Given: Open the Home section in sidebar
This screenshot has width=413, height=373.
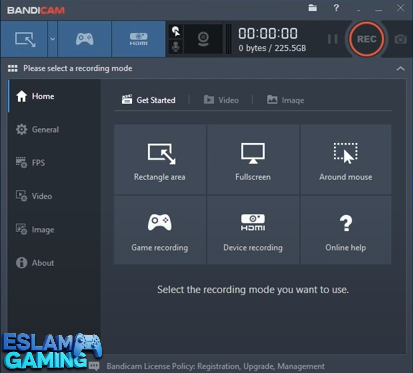Looking at the screenshot, I should [54, 96].
